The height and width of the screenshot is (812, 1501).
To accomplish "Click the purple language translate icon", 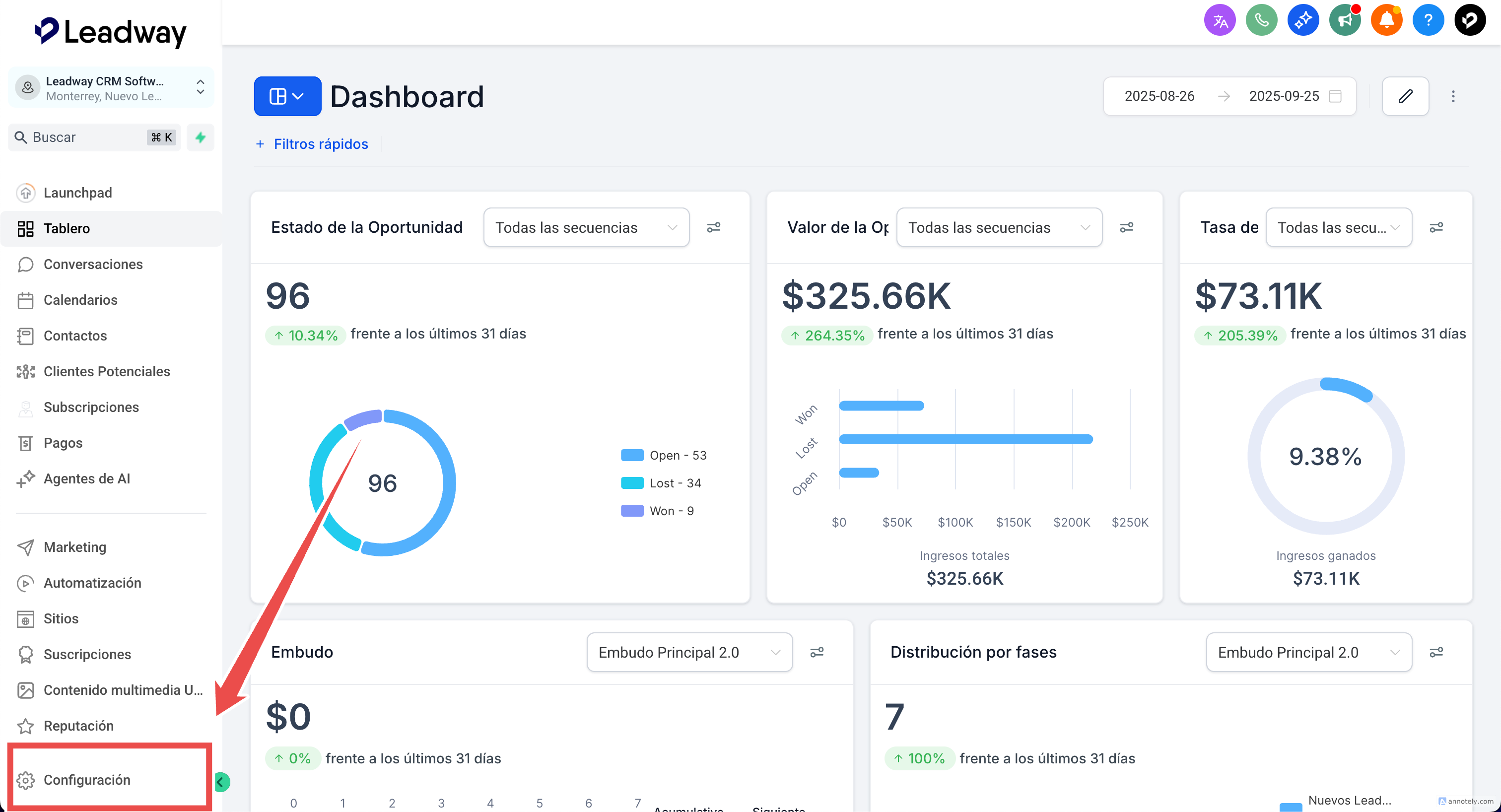I will pyautogui.click(x=1220, y=21).
